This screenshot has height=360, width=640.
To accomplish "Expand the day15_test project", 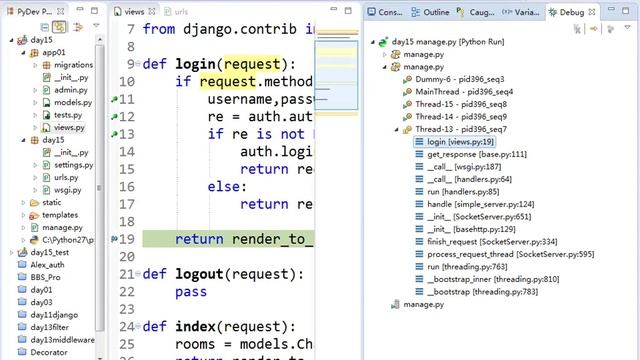I will coord(11,253).
